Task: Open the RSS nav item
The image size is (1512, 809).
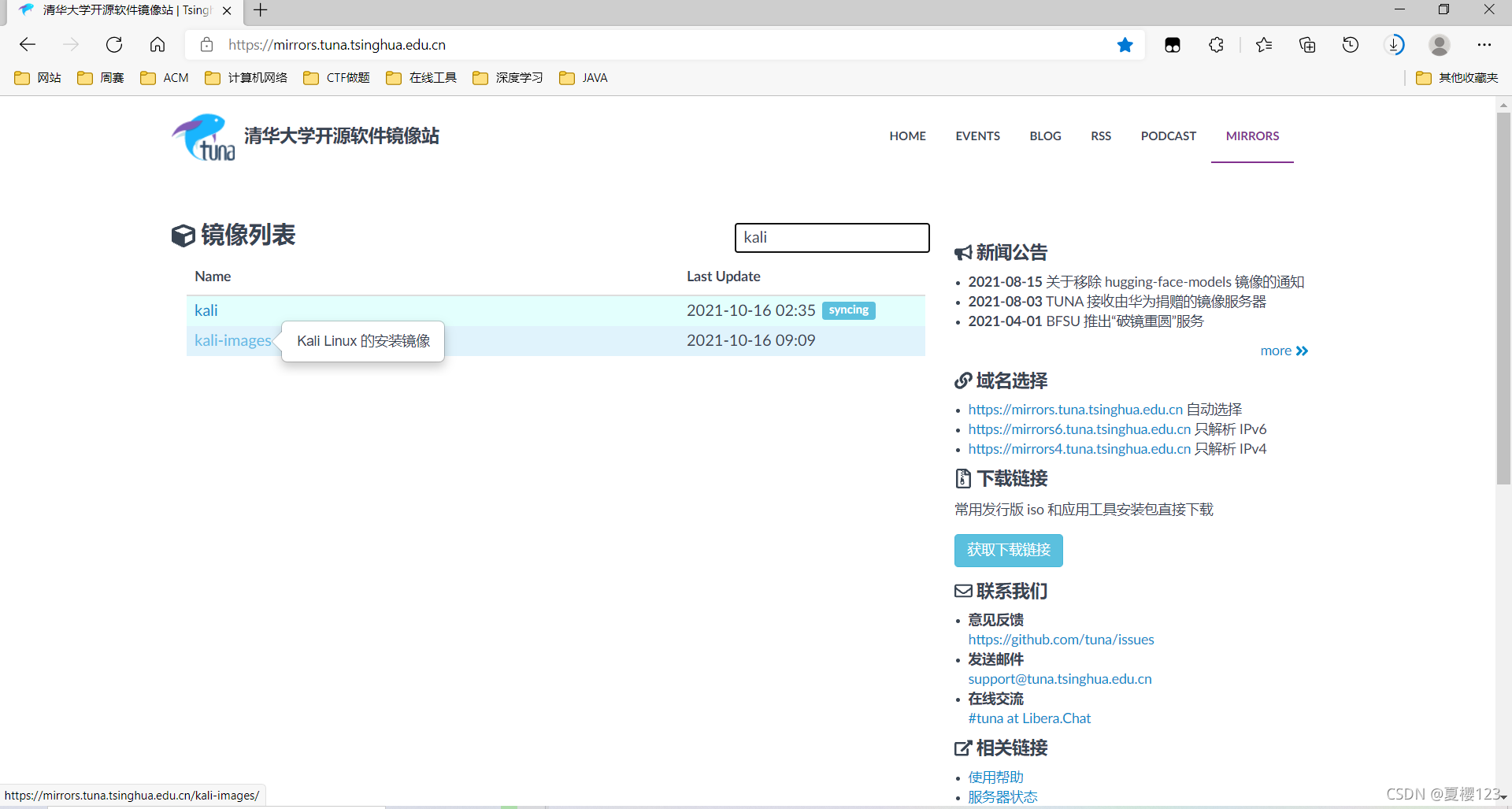Action: point(1101,136)
